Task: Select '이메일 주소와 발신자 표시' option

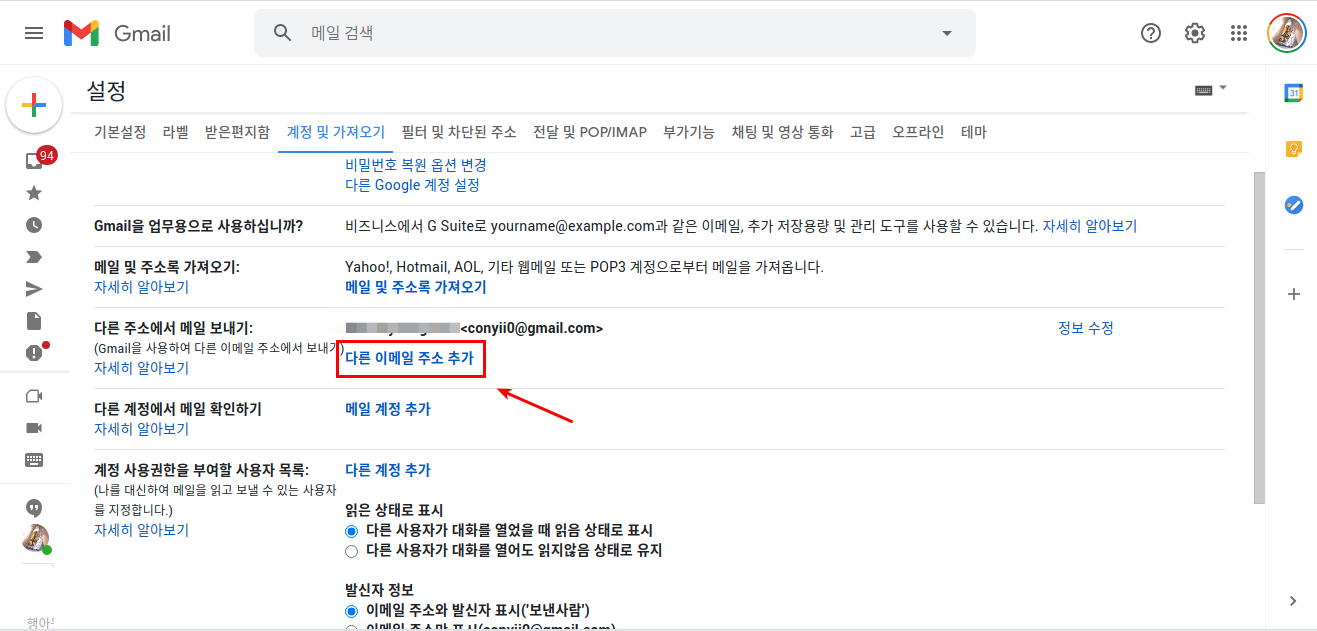Action: click(x=351, y=610)
